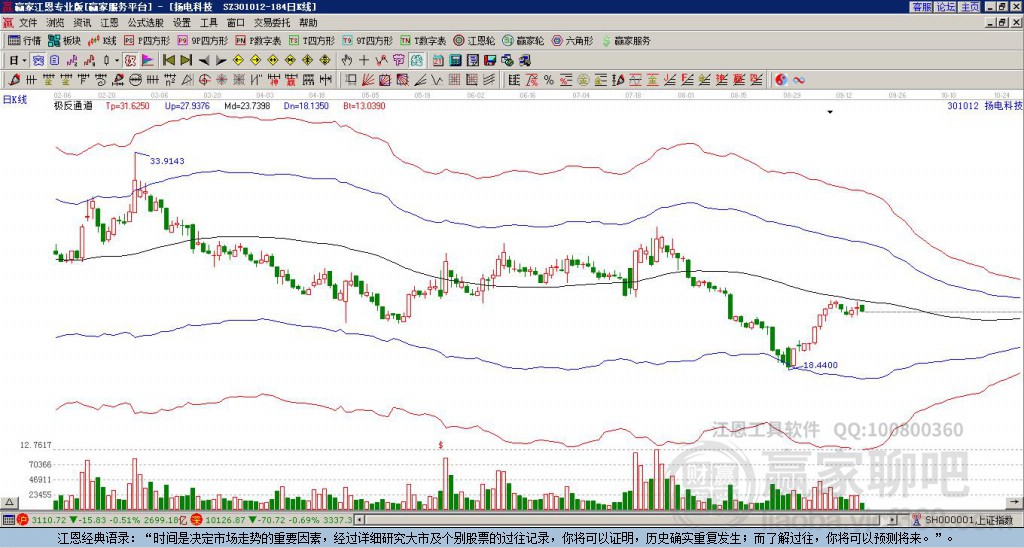Click the 行情 quotes toolbar button
This screenshot has width=1024, height=548.
tap(25, 40)
